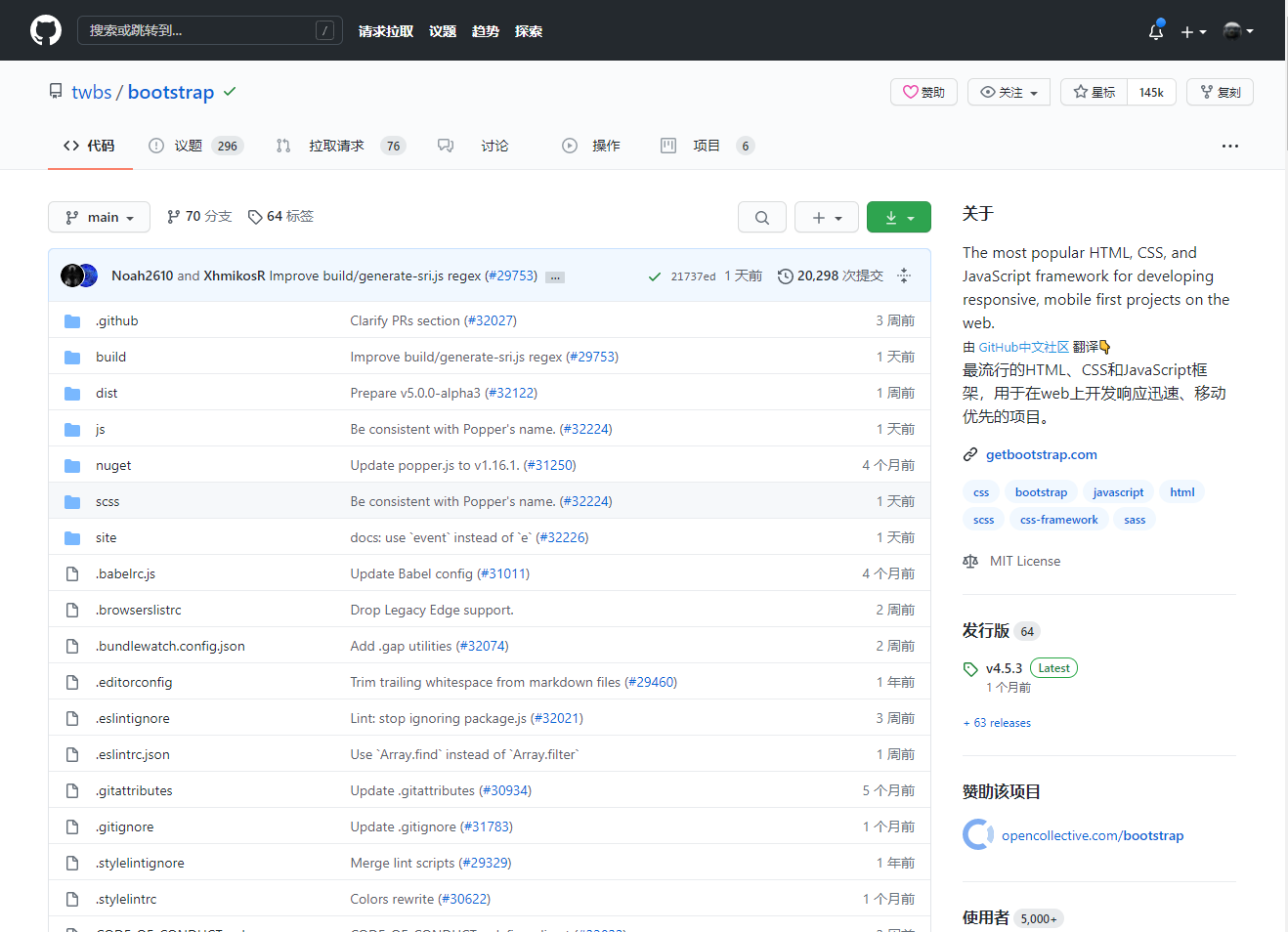Fork repository with 复刻 button
The image size is (1288, 932).
pos(1220,92)
